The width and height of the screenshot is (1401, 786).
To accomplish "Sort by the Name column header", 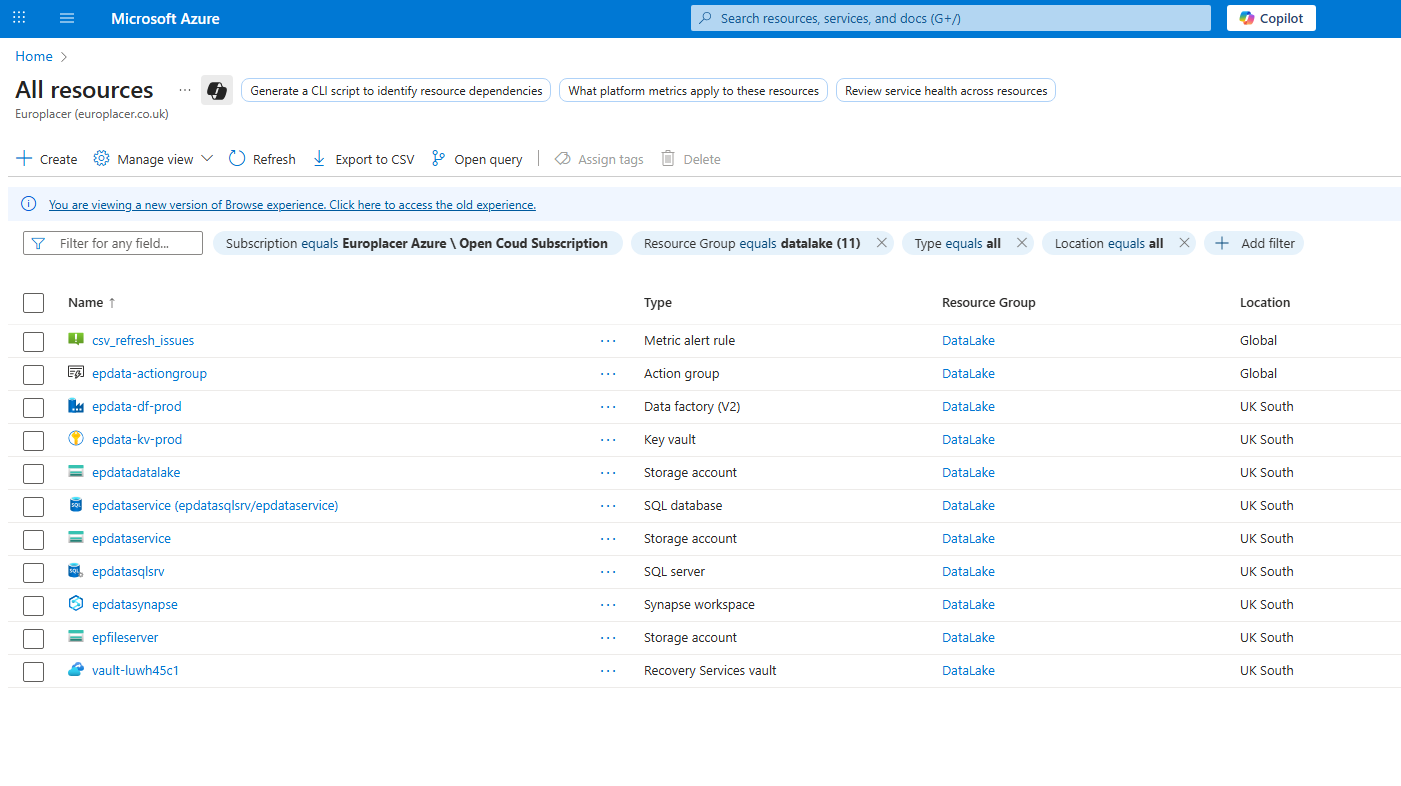I will (x=86, y=302).
